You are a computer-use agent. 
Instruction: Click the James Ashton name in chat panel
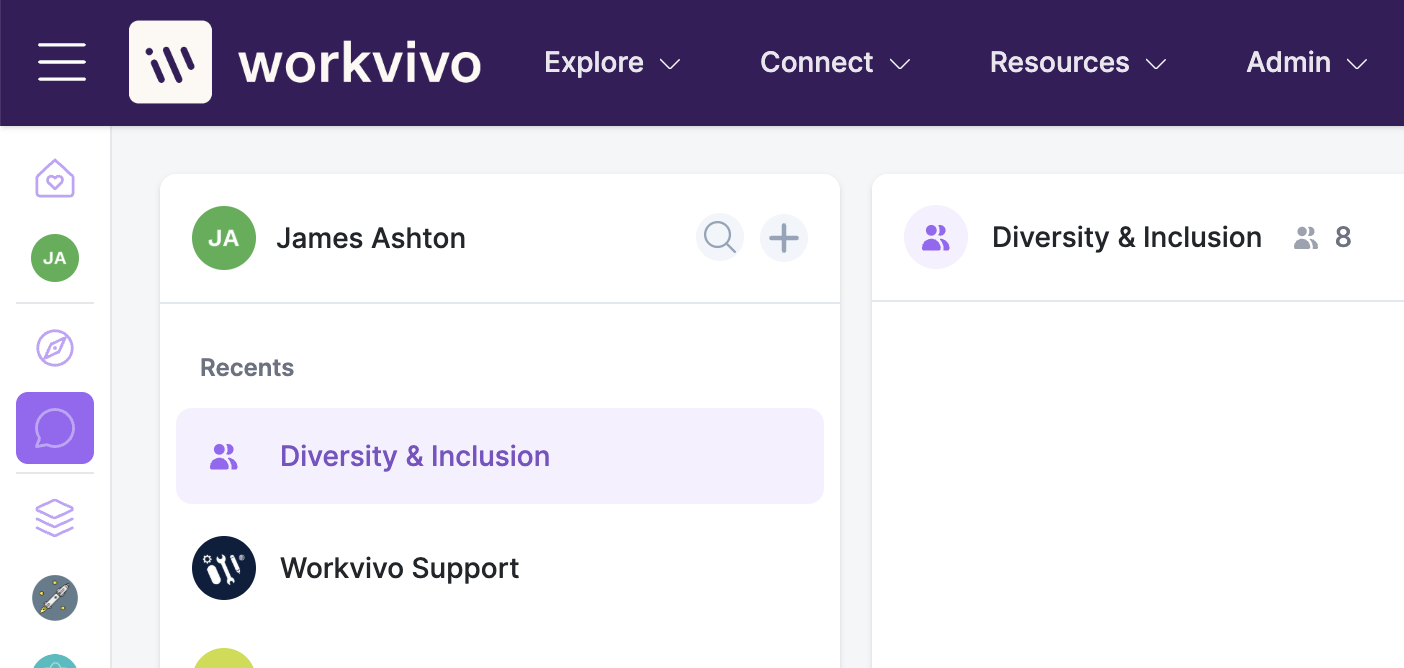(371, 238)
